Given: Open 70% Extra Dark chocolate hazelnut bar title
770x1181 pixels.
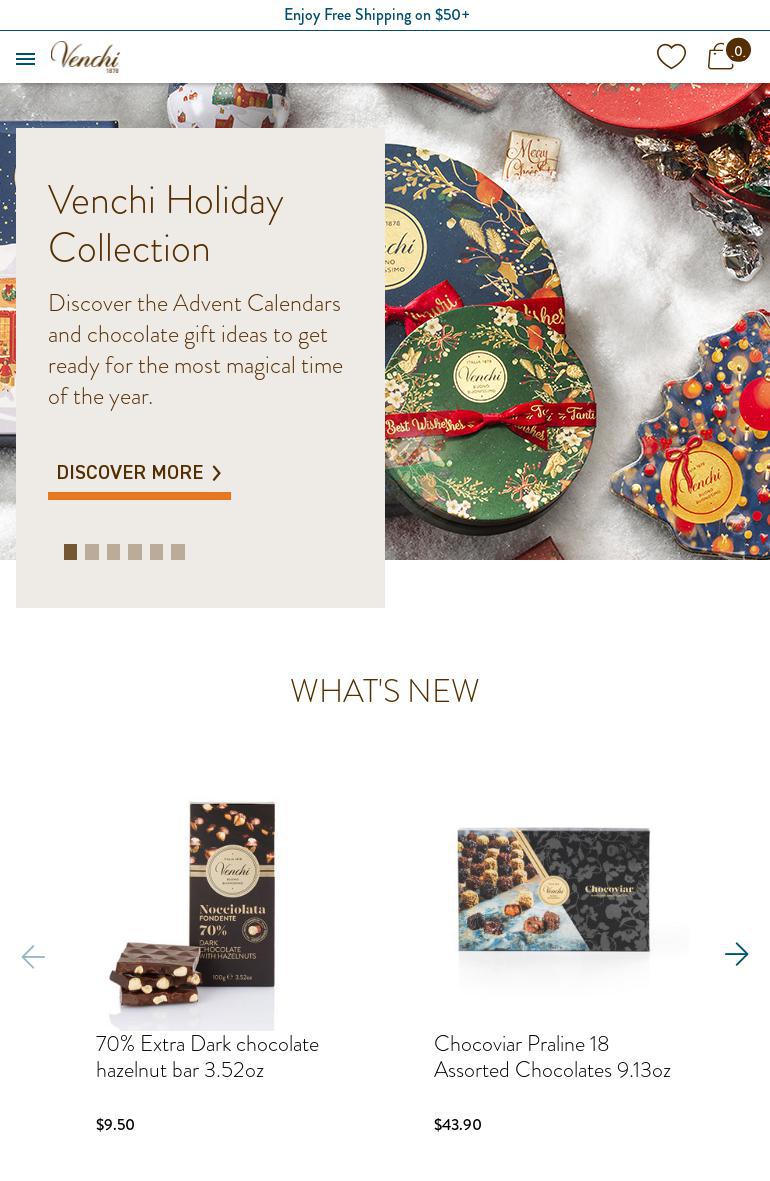Looking at the screenshot, I should 207,1057.
